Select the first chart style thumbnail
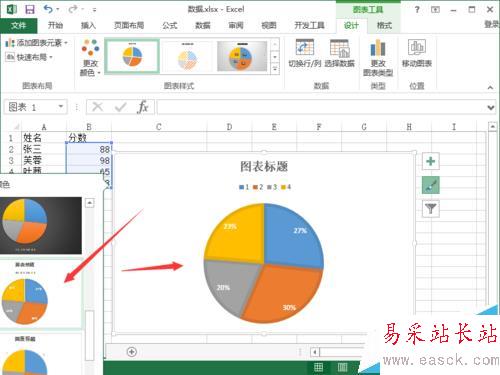This screenshot has width=500, height=375. [x=132, y=56]
